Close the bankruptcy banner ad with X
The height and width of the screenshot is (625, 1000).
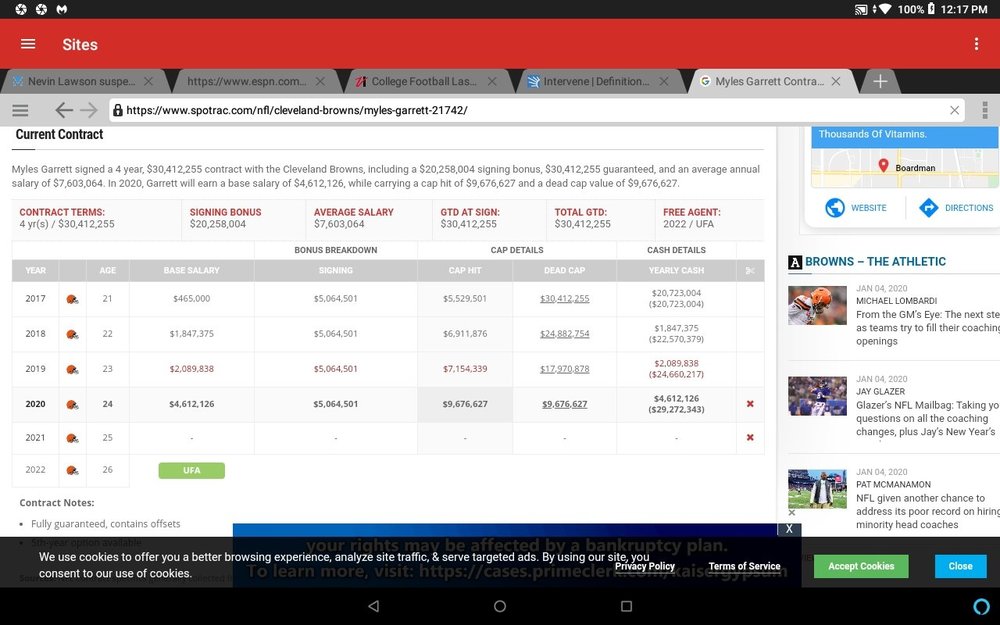[789, 529]
